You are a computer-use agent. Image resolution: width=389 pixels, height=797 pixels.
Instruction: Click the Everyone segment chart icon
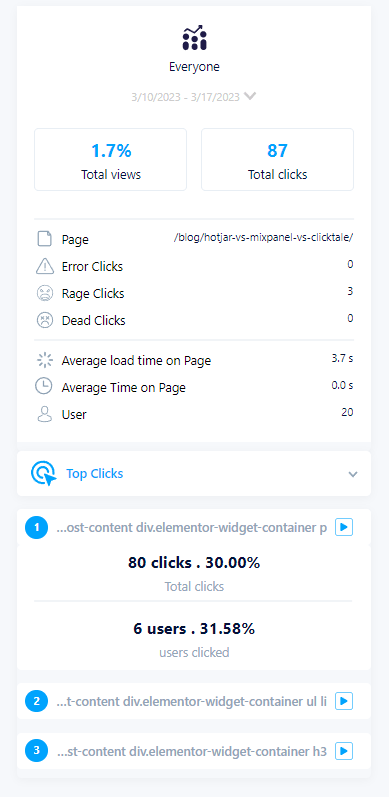(194, 38)
